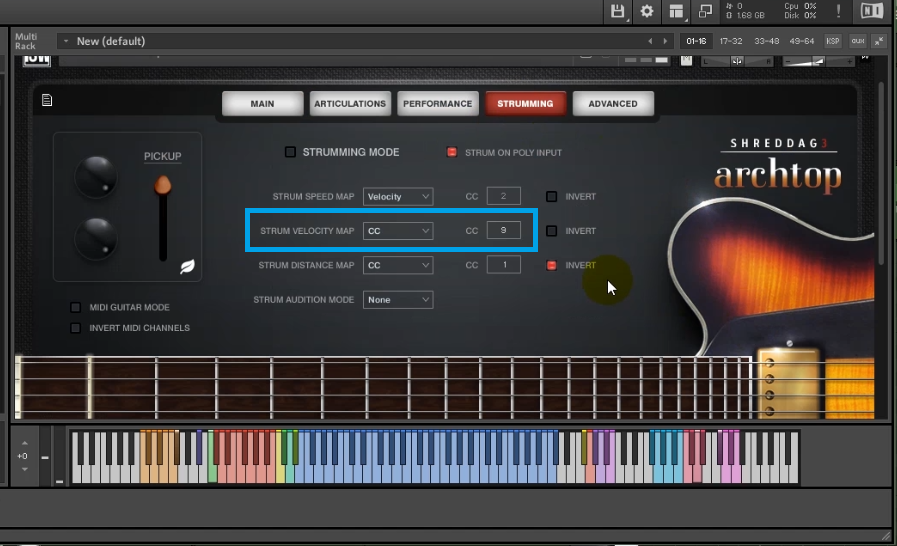Click the lower pickup tone knob
Viewport: 897px width, 546px height.
[x=96, y=239]
